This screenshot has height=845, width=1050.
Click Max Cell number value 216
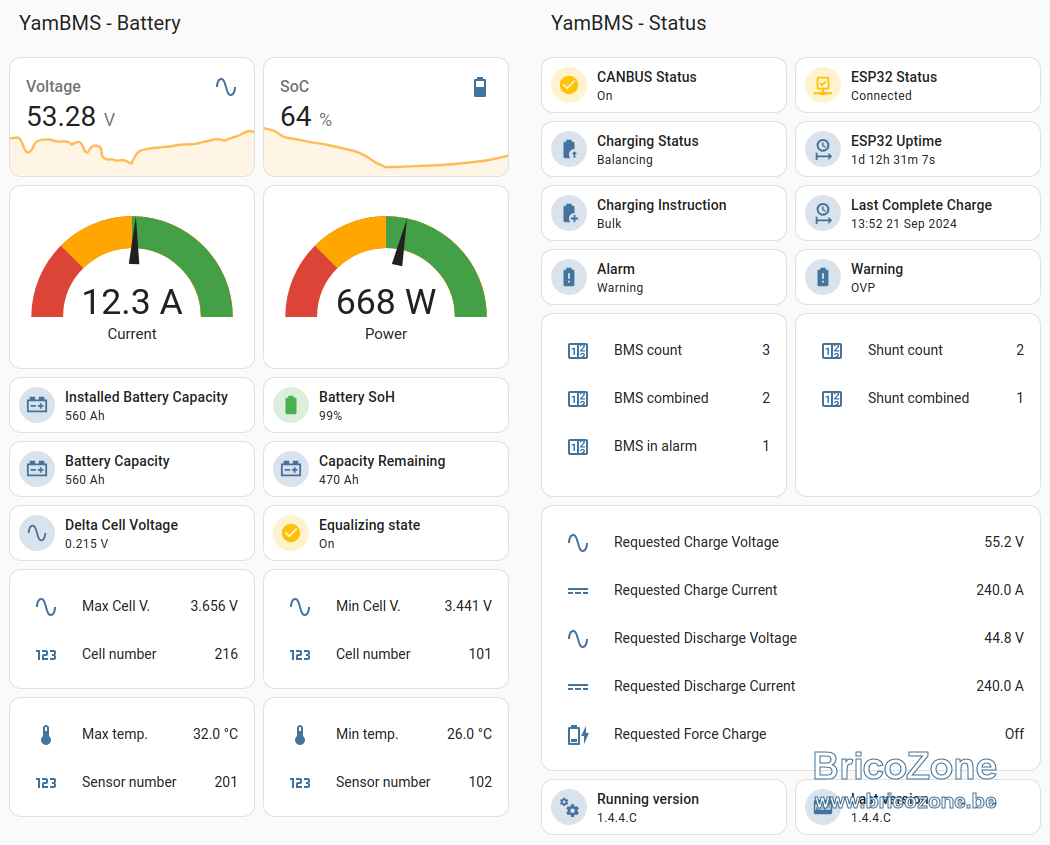(x=226, y=654)
